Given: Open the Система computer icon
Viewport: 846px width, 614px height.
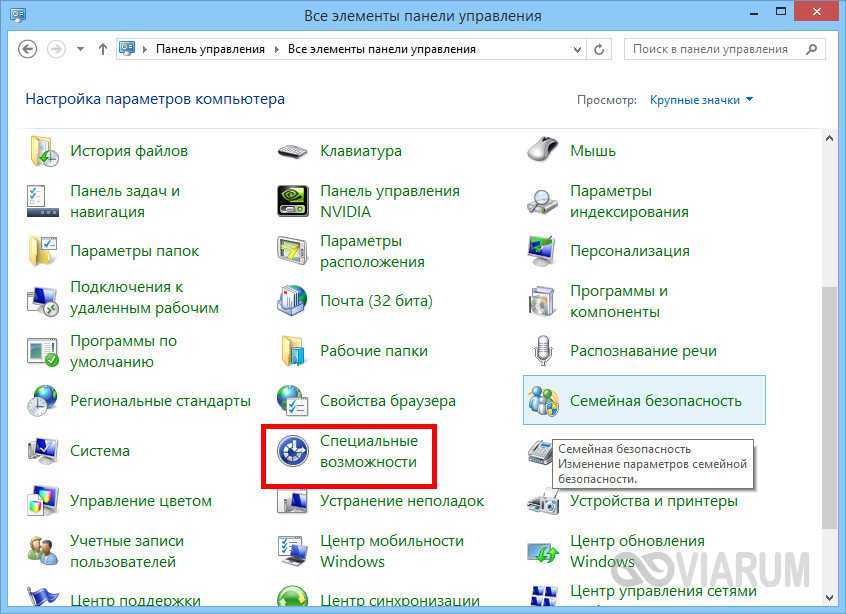Looking at the screenshot, I should (x=43, y=451).
